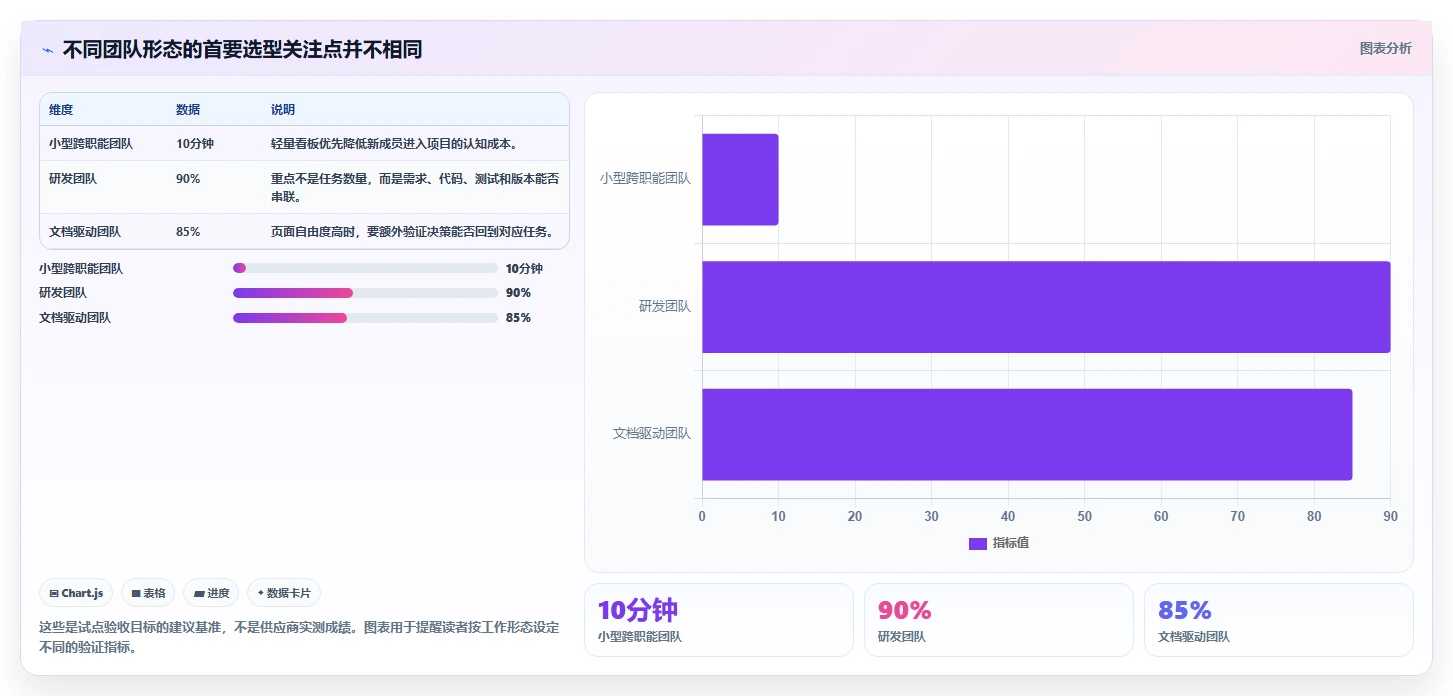Click the lightning icon beside the title

coord(47,50)
